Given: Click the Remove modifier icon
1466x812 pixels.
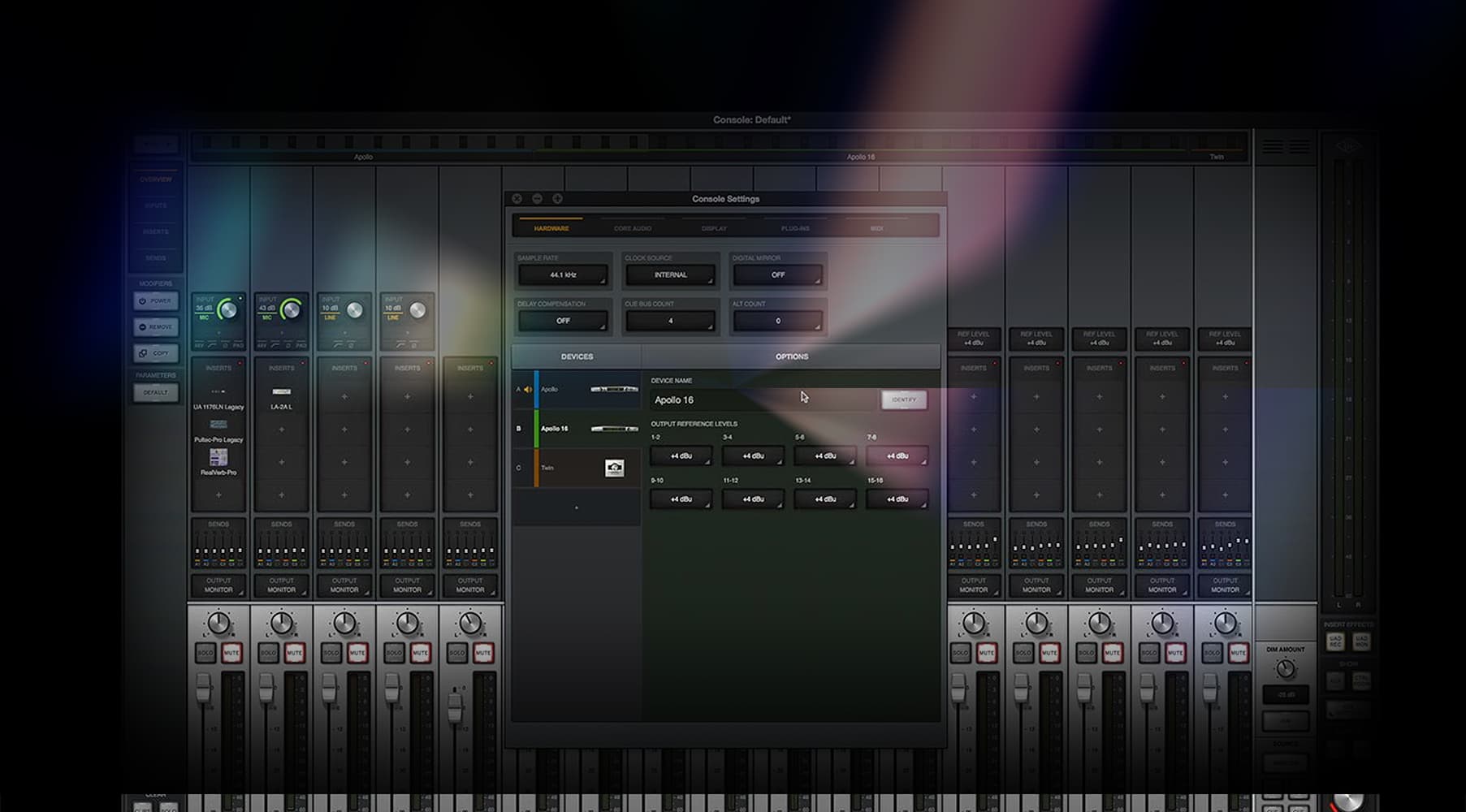Looking at the screenshot, I should tap(142, 327).
